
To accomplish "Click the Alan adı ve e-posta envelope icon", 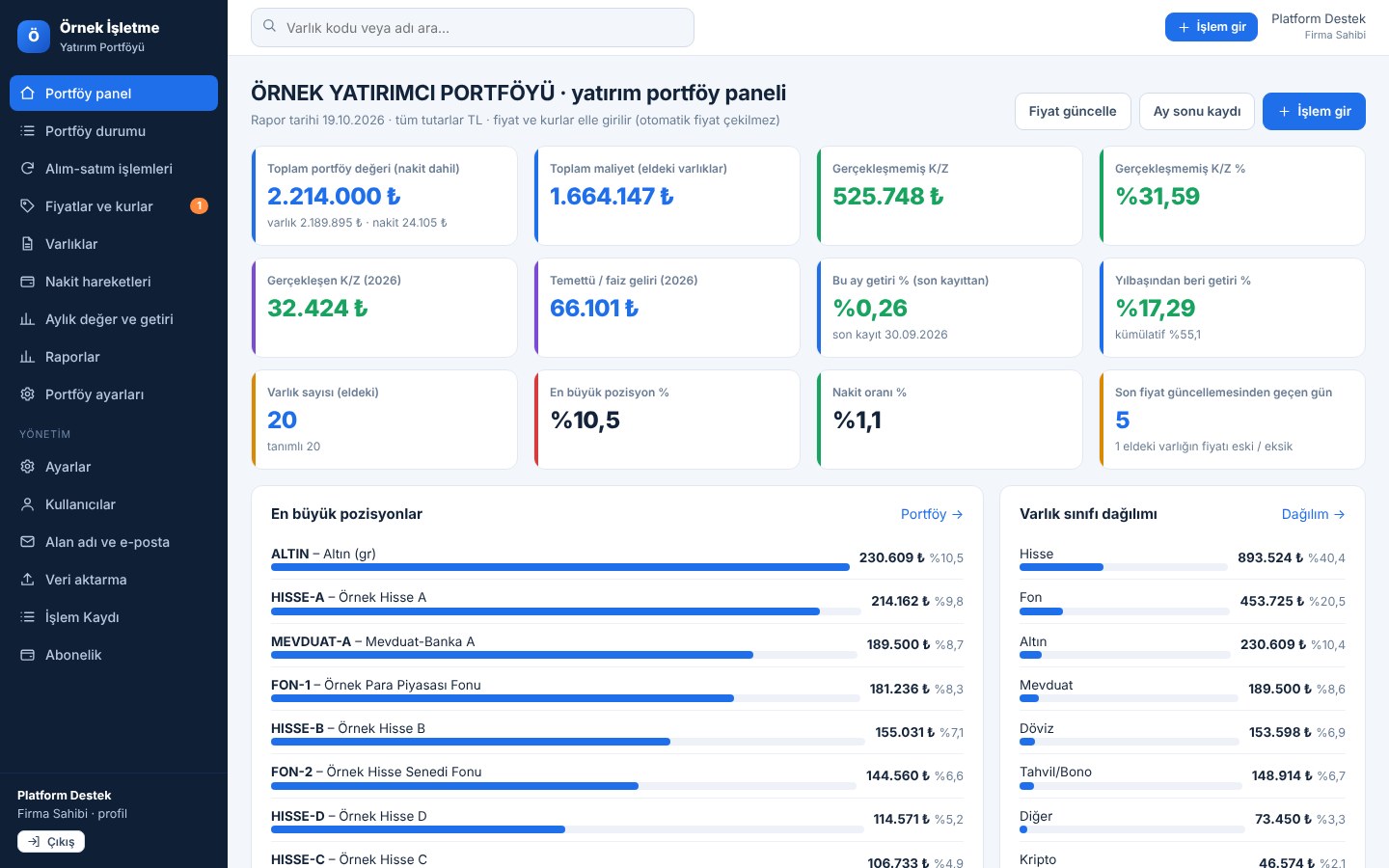I will pyautogui.click(x=27, y=542).
